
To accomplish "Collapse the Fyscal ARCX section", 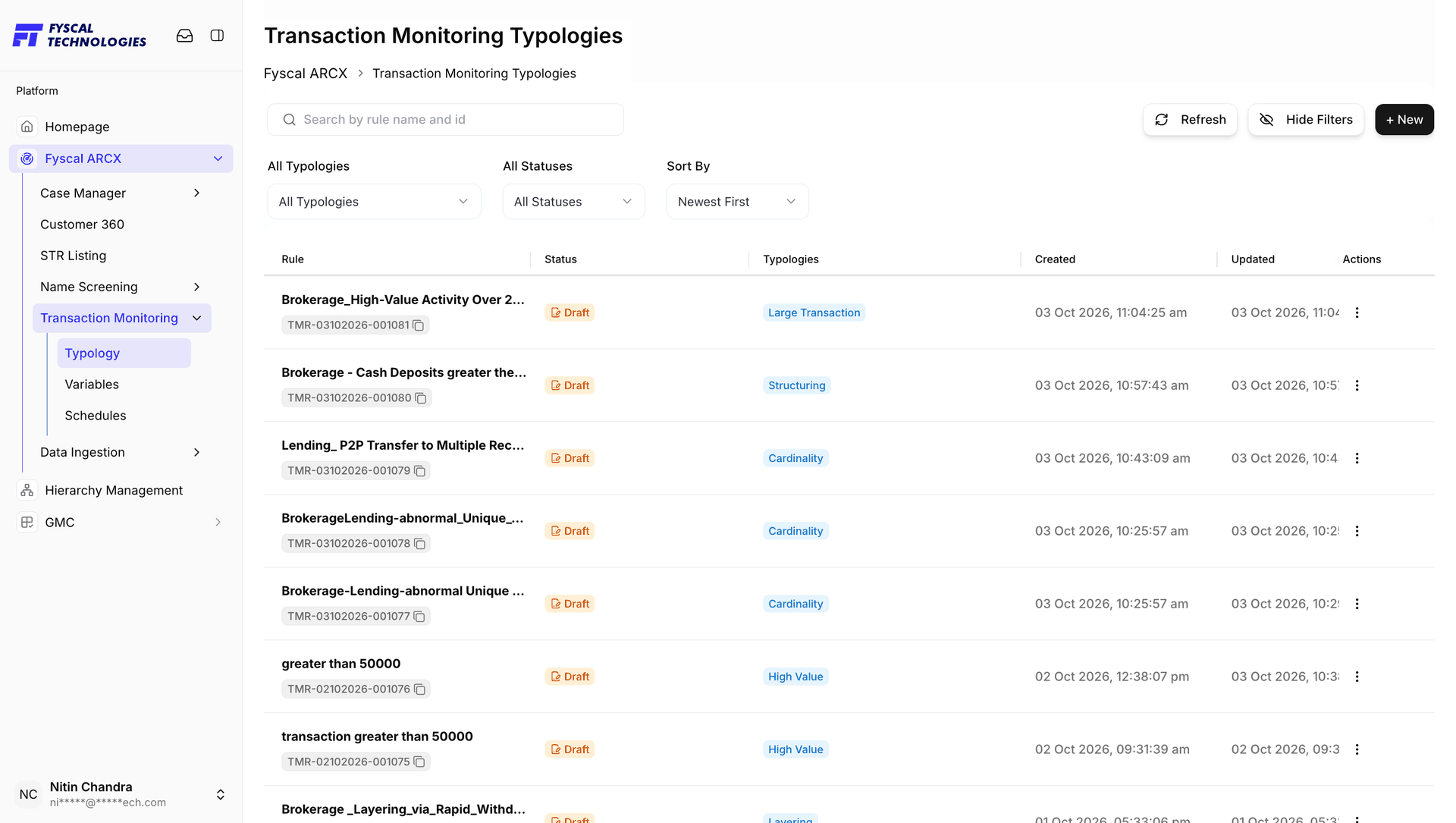I will (218, 159).
